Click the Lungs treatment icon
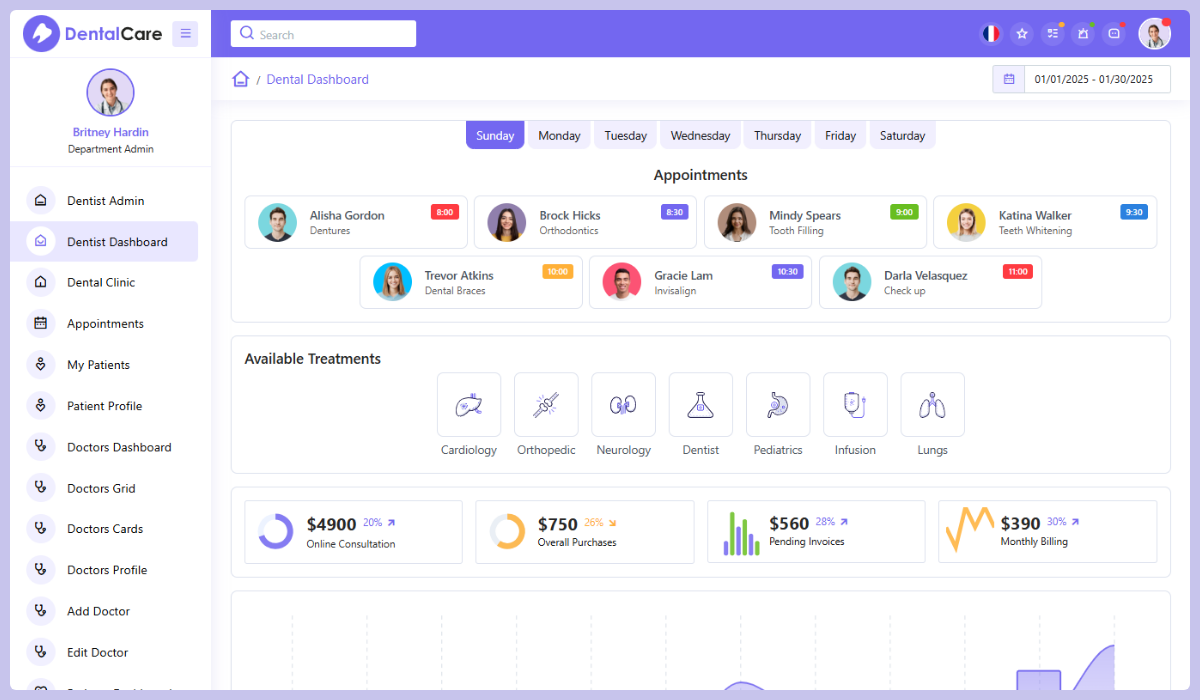 [x=932, y=404]
